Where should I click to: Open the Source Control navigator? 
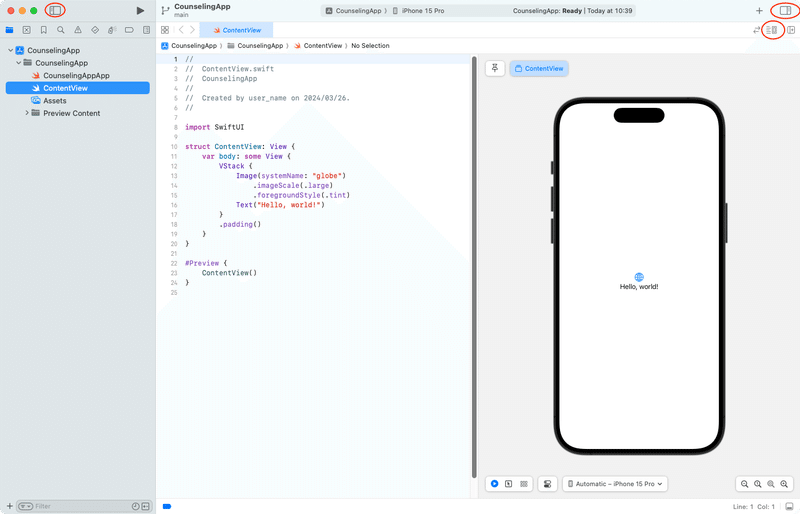pyautogui.click(x=27, y=30)
